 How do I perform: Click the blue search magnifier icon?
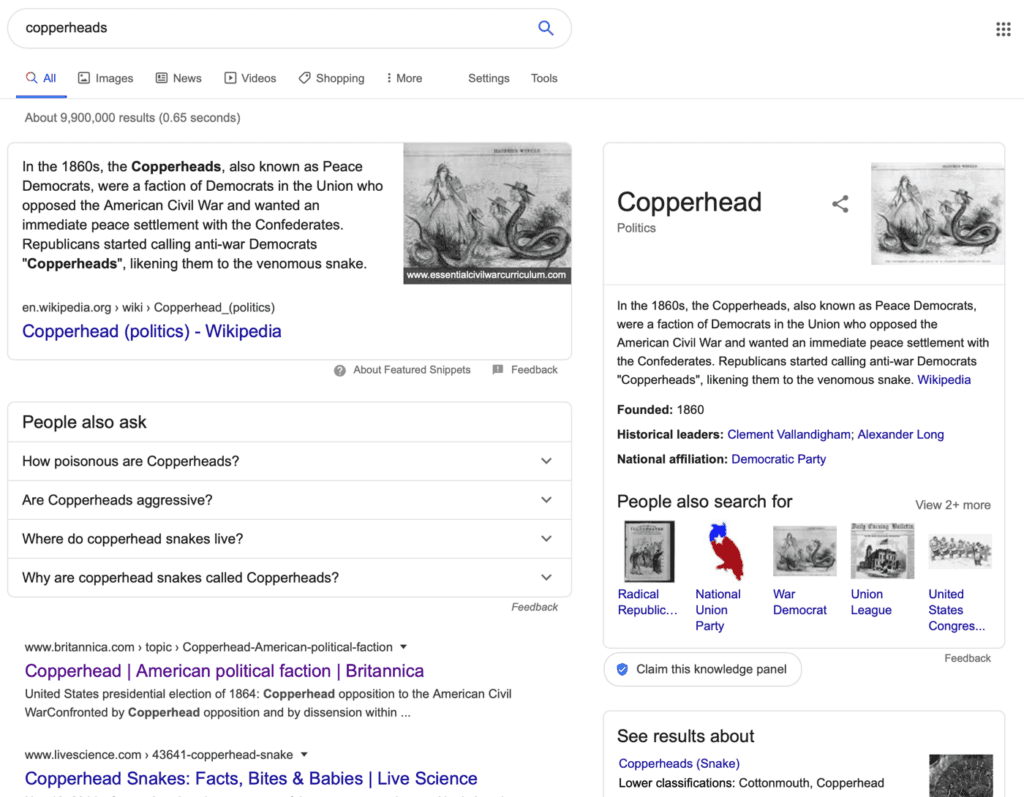coord(545,27)
